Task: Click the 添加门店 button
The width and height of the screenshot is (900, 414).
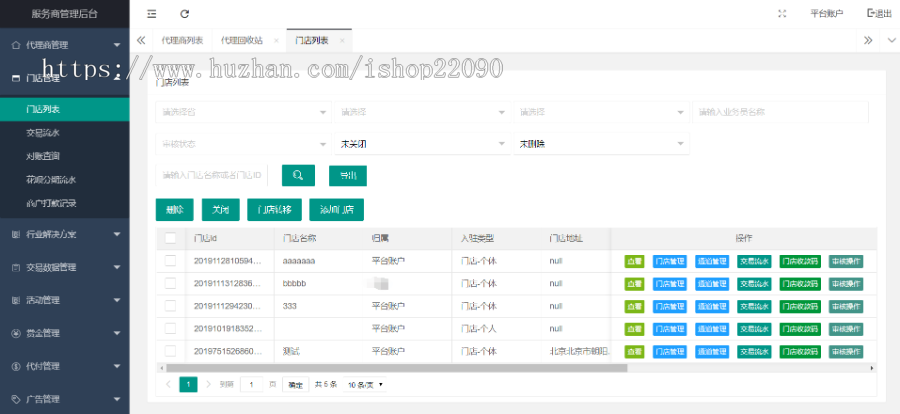Action: point(336,210)
